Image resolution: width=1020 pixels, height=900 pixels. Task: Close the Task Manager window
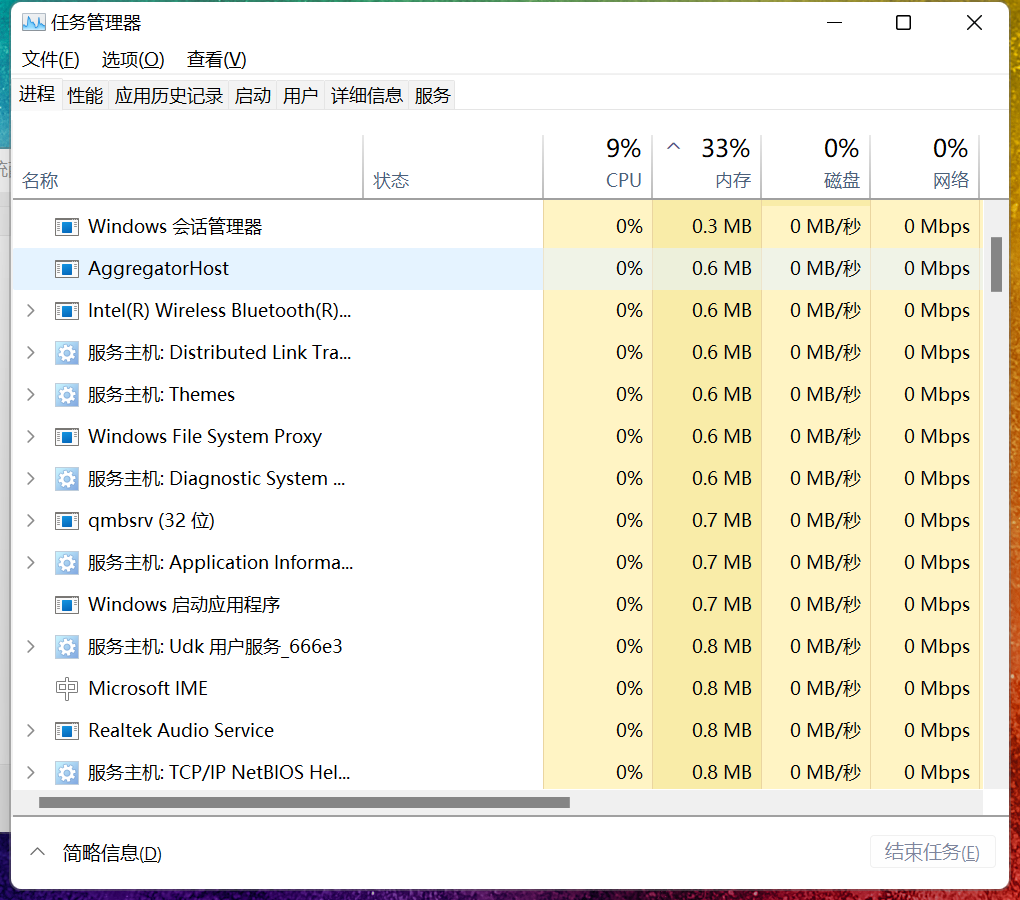pos(974,23)
